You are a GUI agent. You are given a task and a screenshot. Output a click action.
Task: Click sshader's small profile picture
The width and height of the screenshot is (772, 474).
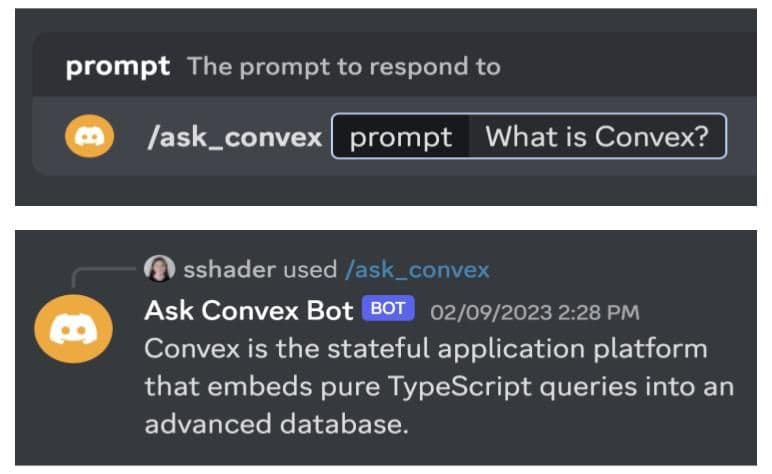(x=158, y=269)
